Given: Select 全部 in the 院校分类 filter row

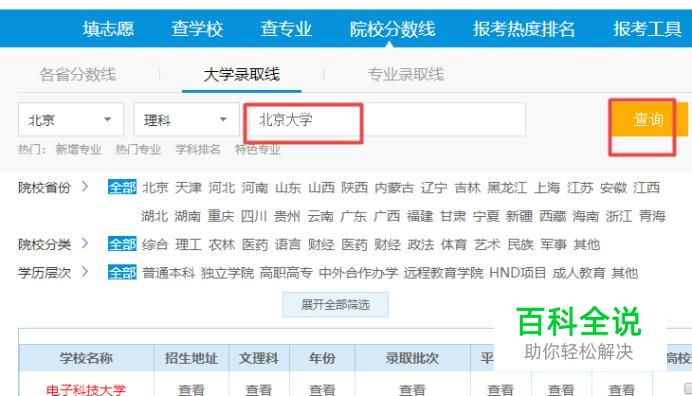Looking at the screenshot, I should coord(122,244).
